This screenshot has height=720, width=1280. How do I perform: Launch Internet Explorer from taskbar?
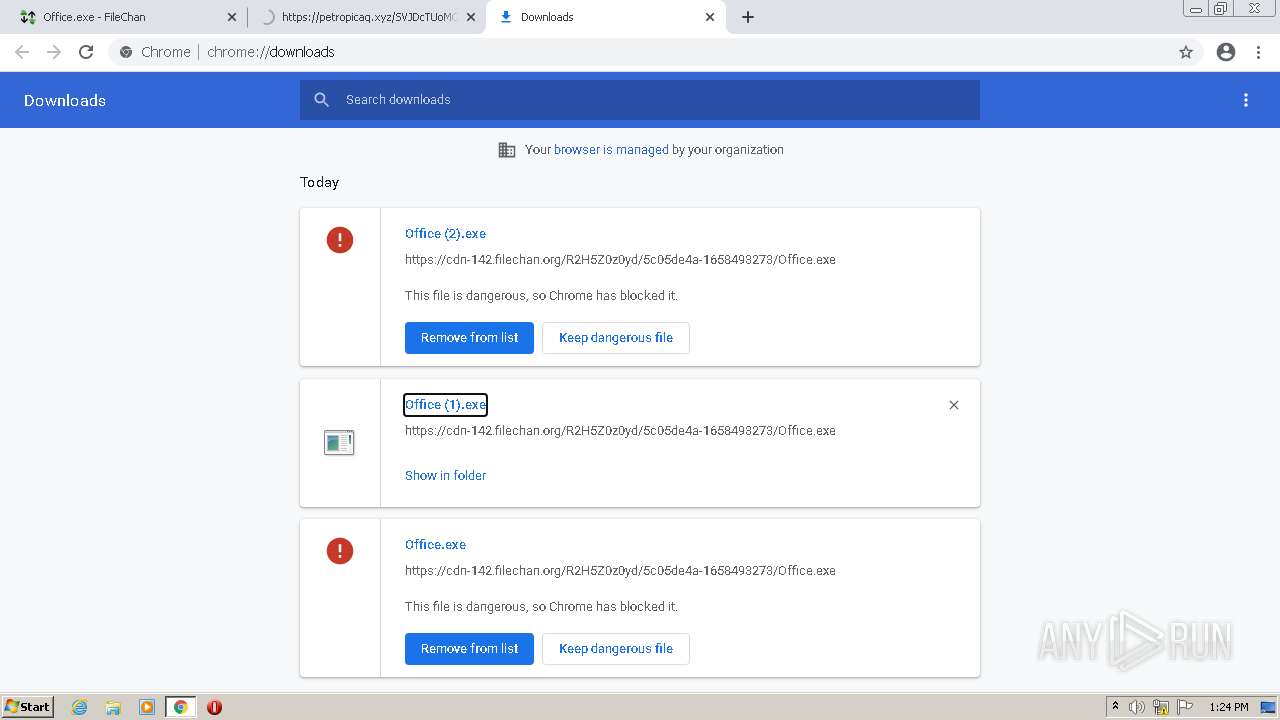[x=80, y=707]
